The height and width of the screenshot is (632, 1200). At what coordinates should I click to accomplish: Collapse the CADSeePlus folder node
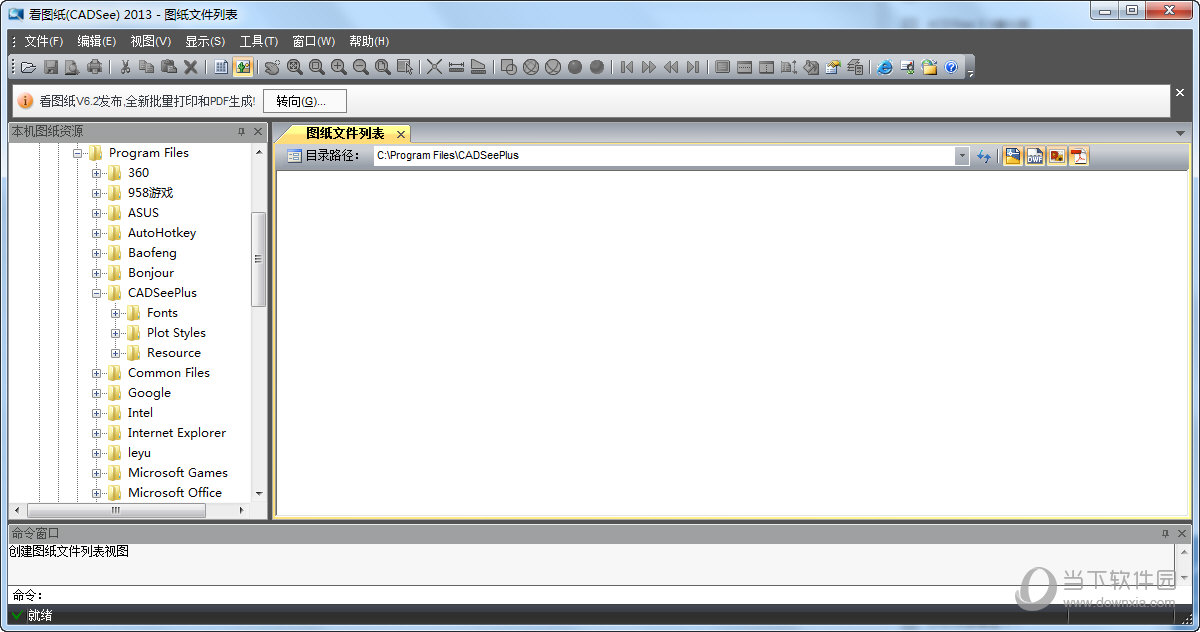[x=97, y=293]
